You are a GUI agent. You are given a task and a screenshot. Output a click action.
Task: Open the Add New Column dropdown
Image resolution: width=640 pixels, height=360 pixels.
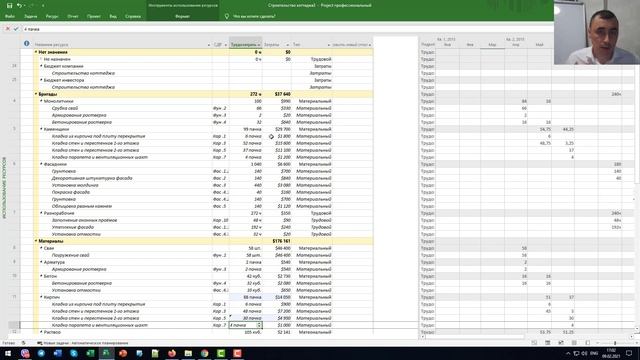(370, 44)
